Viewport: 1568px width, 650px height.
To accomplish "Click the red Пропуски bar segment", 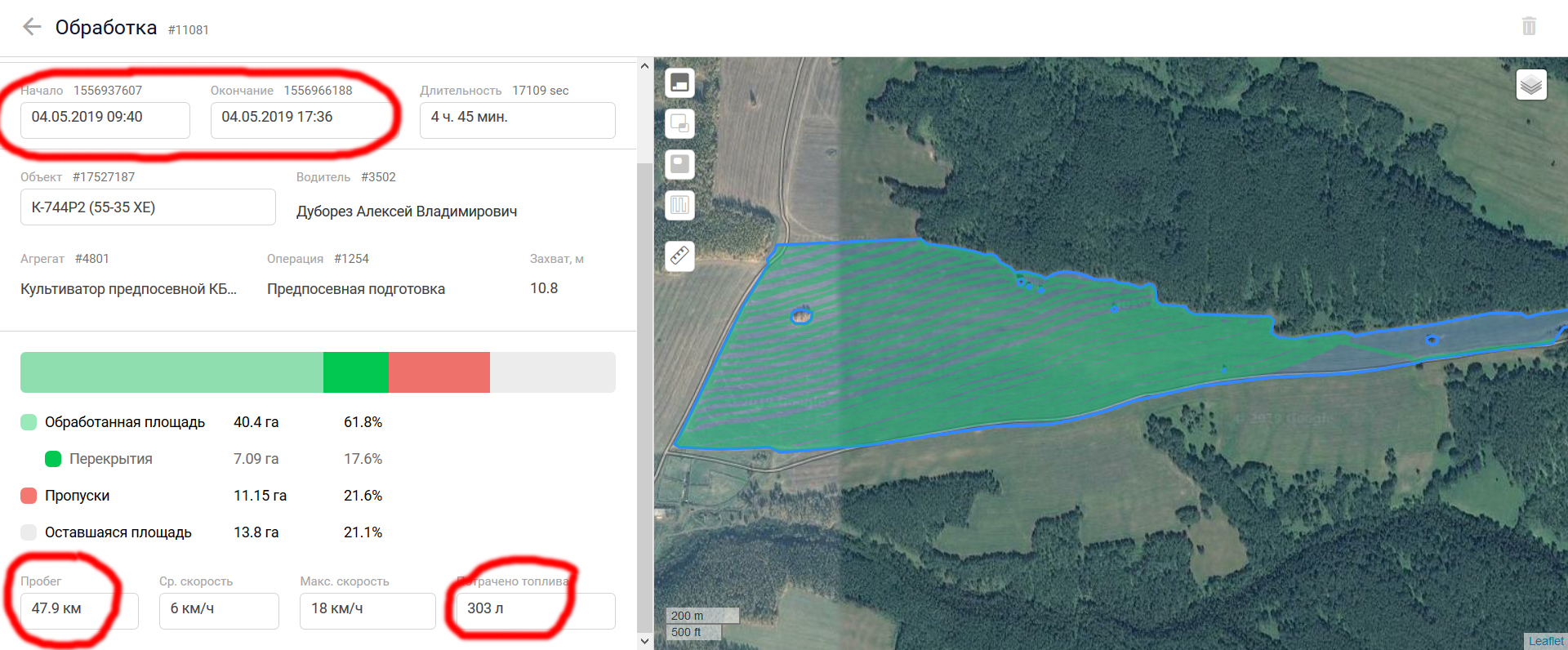I will 439,372.
